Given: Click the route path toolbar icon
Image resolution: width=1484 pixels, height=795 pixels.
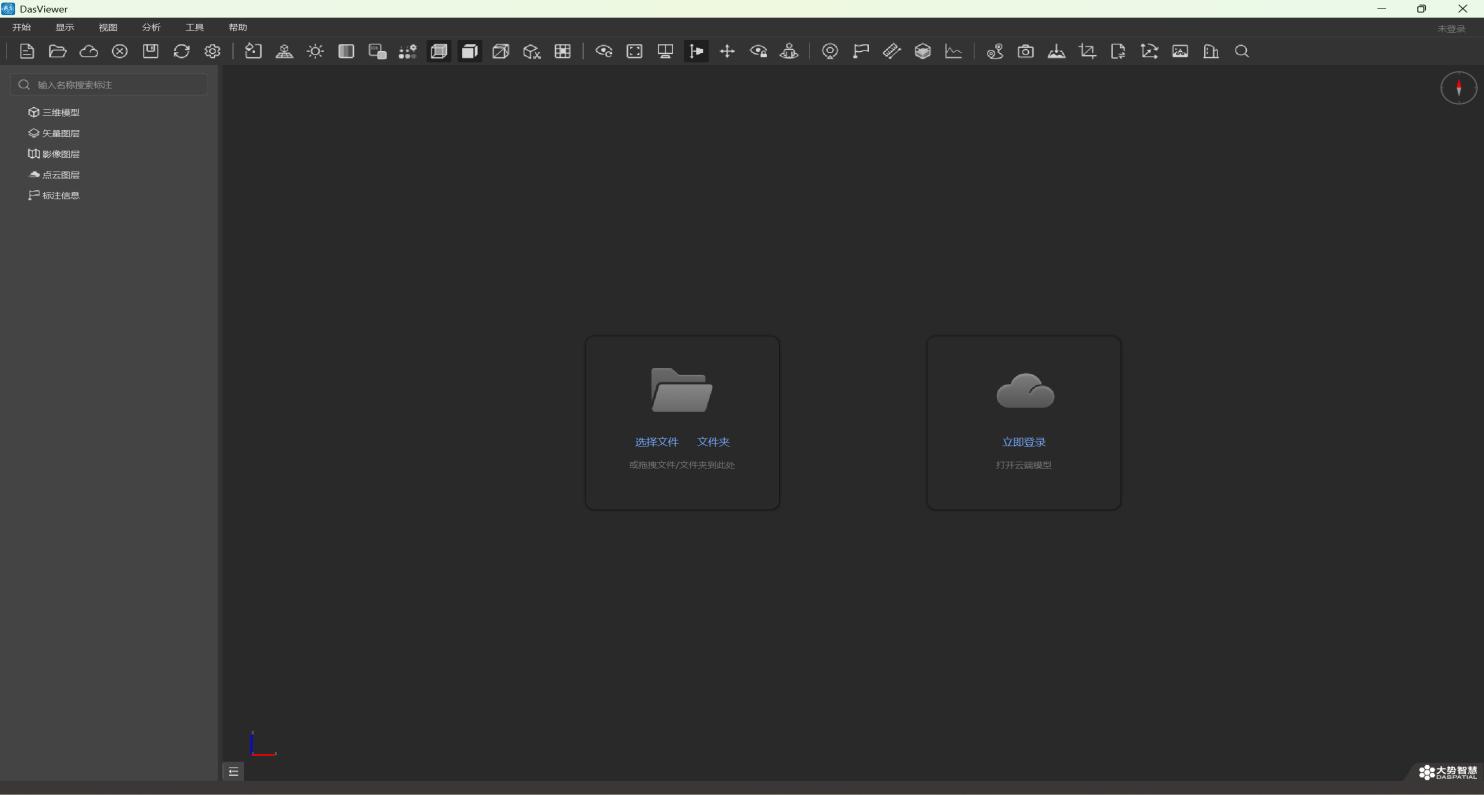Looking at the screenshot, I should pyautogui.click(x=995, y=51).
